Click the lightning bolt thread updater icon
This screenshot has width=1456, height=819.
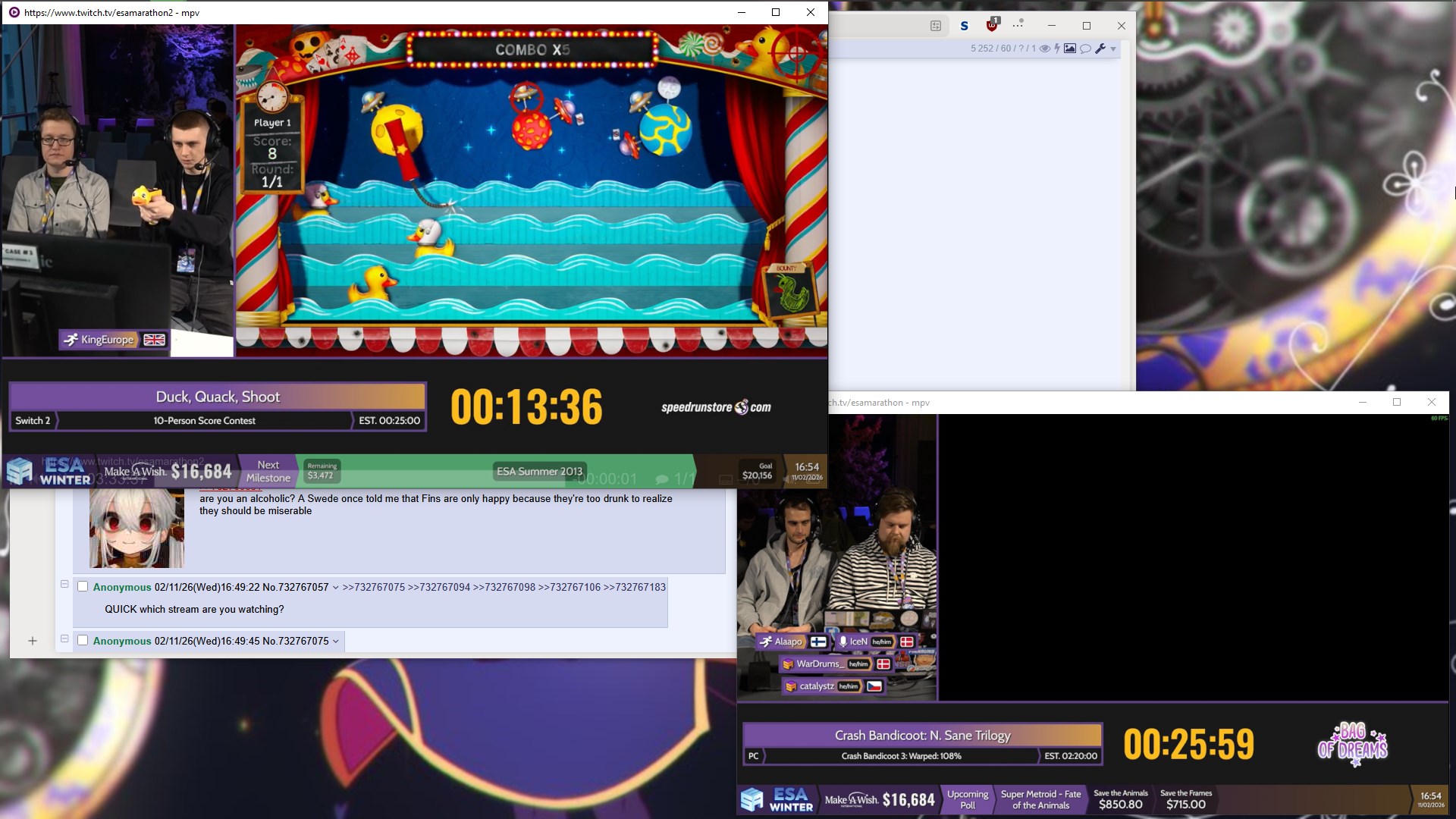pos(1057,49)
